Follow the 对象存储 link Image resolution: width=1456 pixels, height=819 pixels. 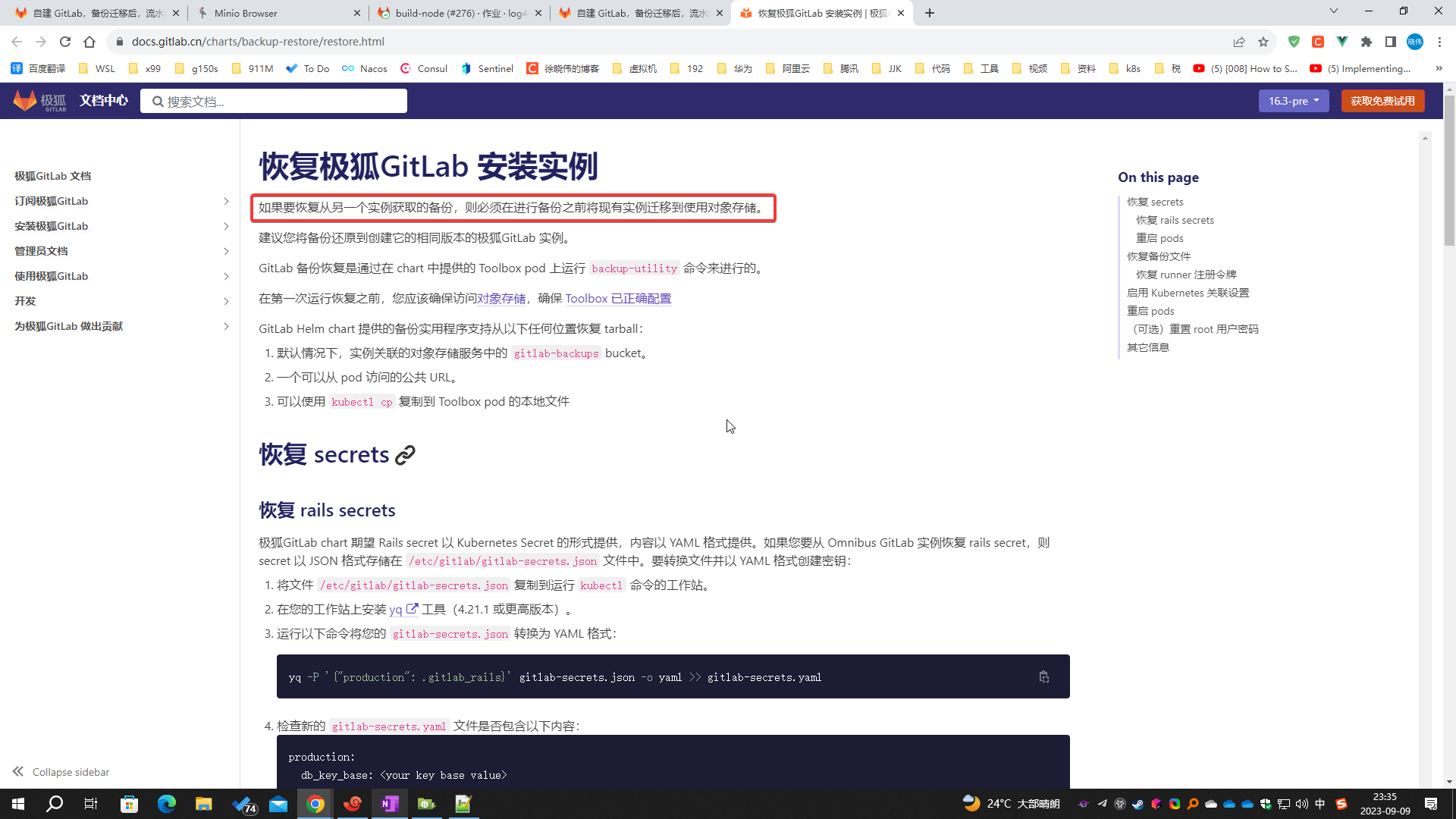click(501, 299)
